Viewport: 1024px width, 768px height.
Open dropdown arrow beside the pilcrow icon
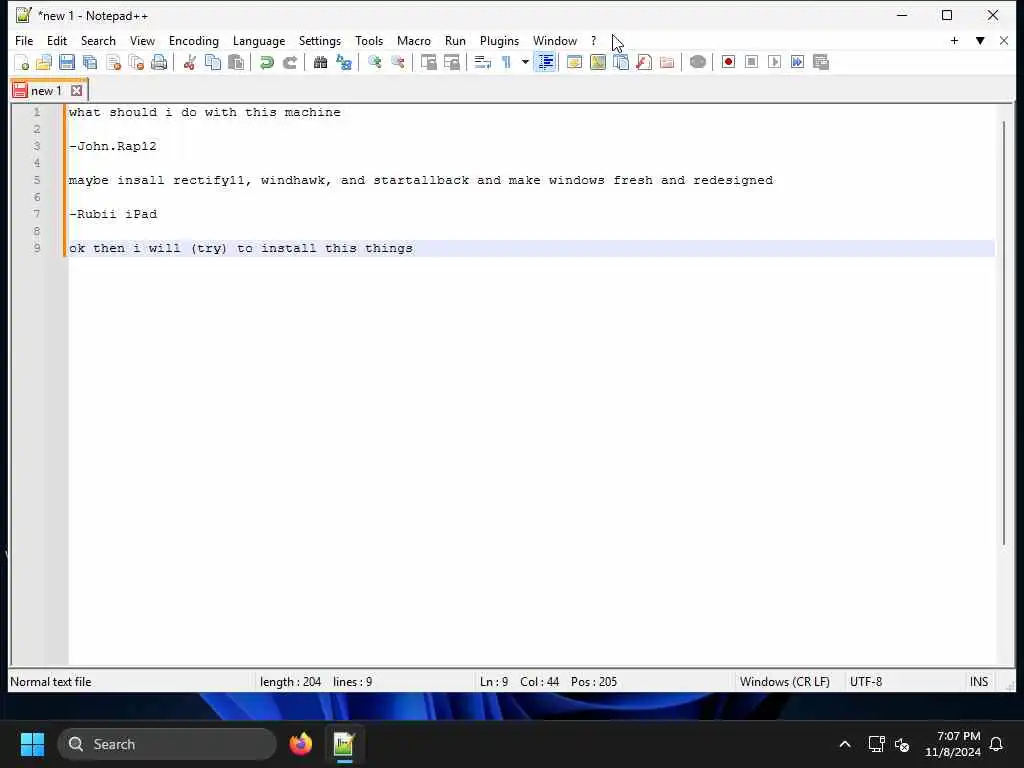point(524,62)
